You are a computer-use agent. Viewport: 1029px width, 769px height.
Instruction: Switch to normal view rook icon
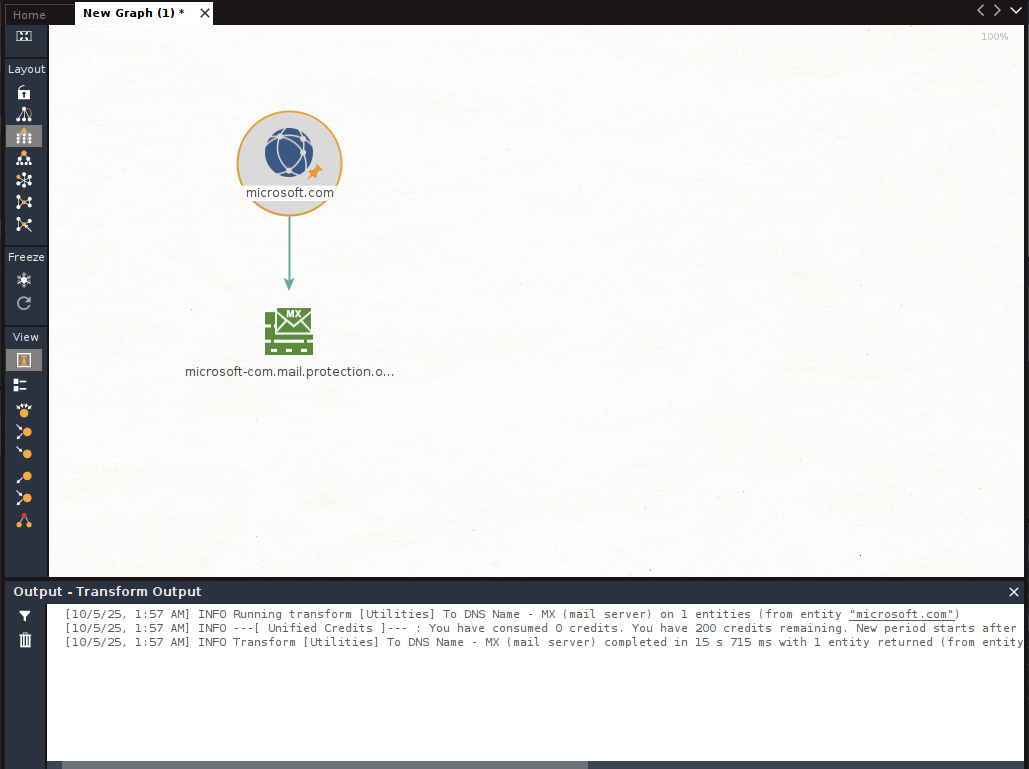[x=24, y=360]
